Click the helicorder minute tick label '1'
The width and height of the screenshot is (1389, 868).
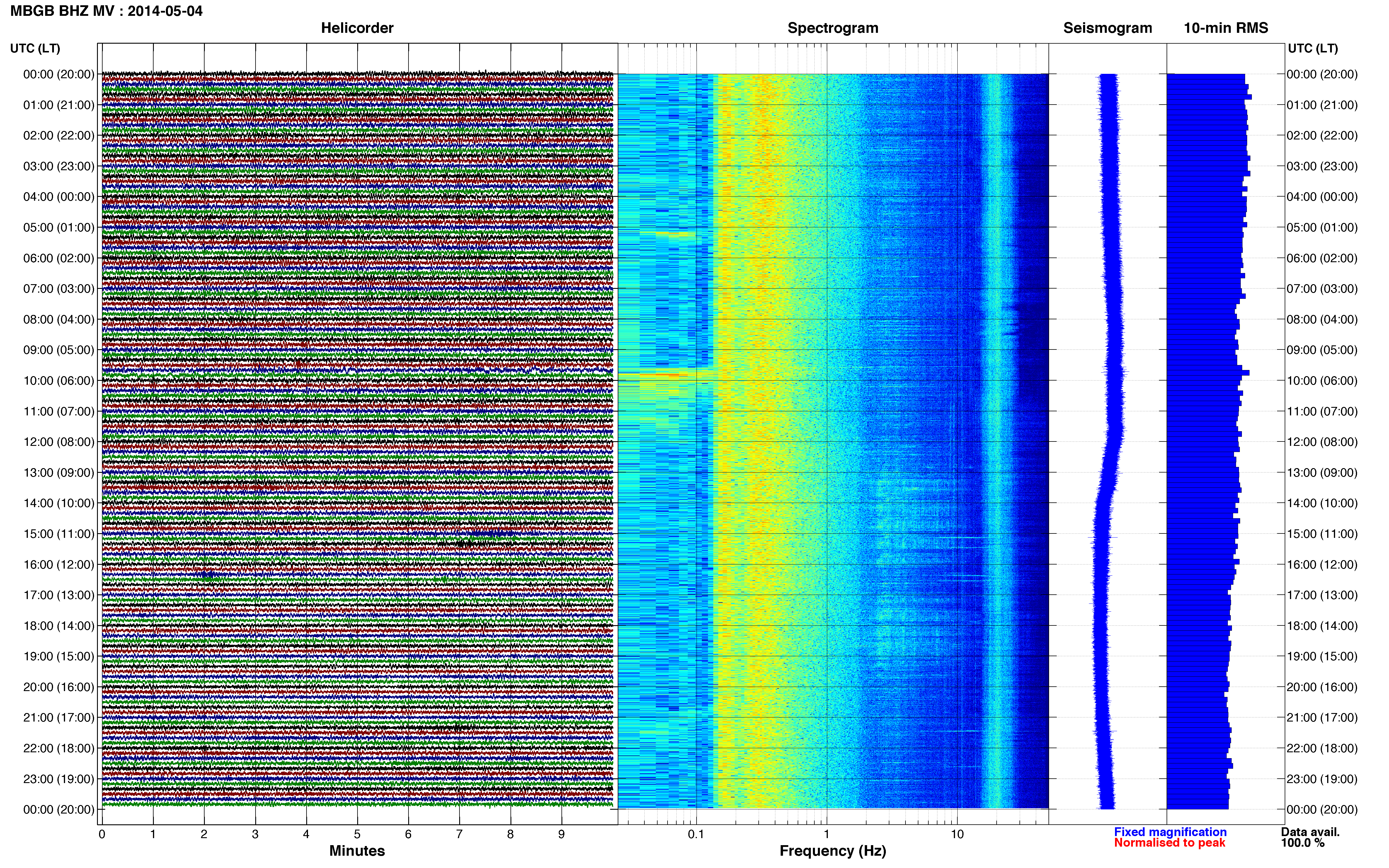click(153, 834)
